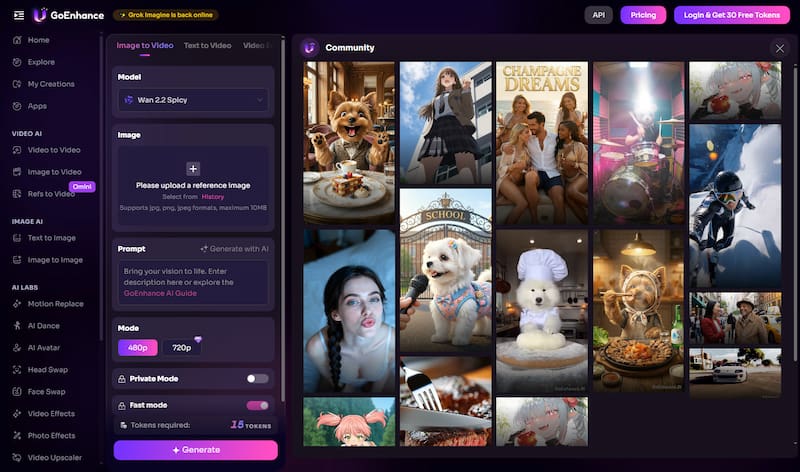Viewport: 800px width, 472px height.
Task: Open the dog chef hat thumbnail
Action: 542,311
